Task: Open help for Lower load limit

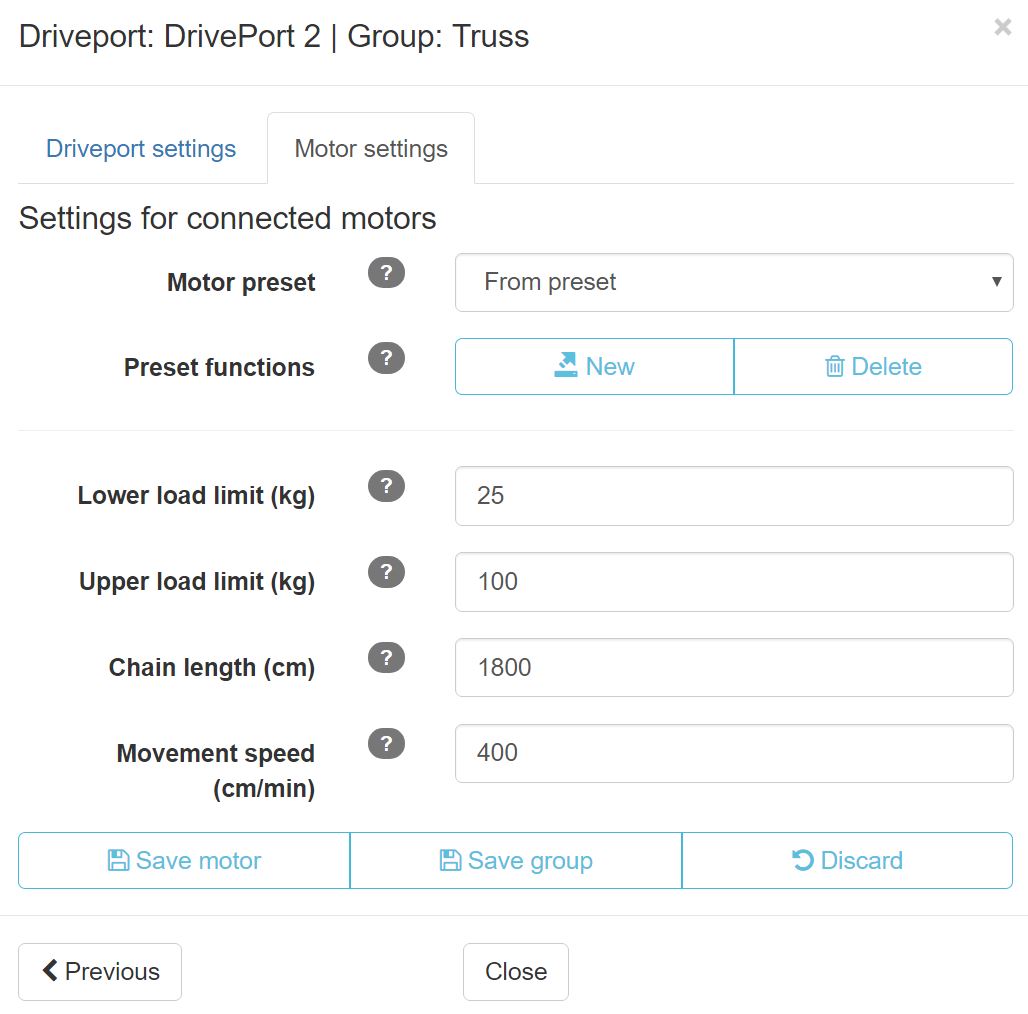Action: [x=386, y=486]
